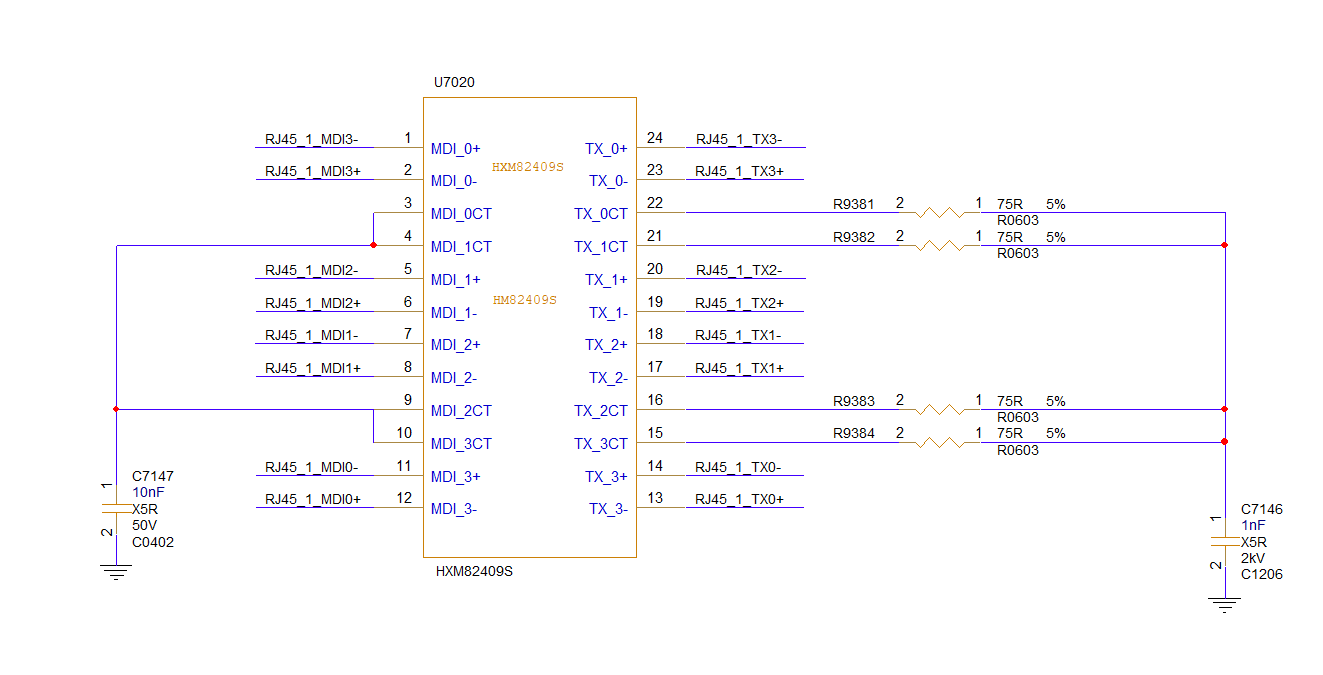Click the RJ45_1_MDI3- net label
This screenshot has width=1323, height=675.
[312, 140]
